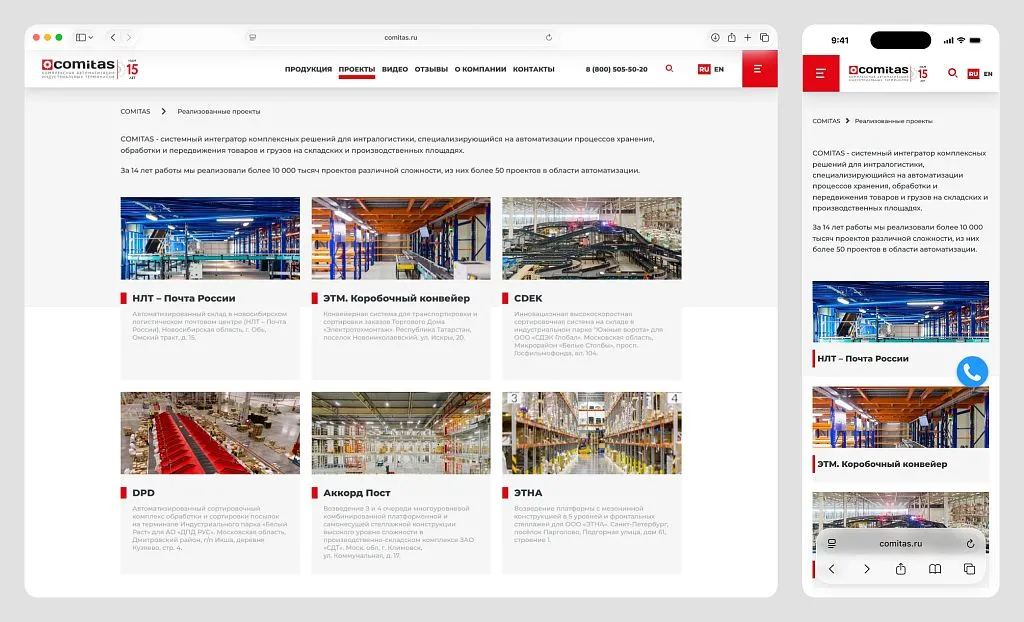1024x622 pixels.
Task: Click the desktop site search magnifier icon
Action: [x=669, y=69]
